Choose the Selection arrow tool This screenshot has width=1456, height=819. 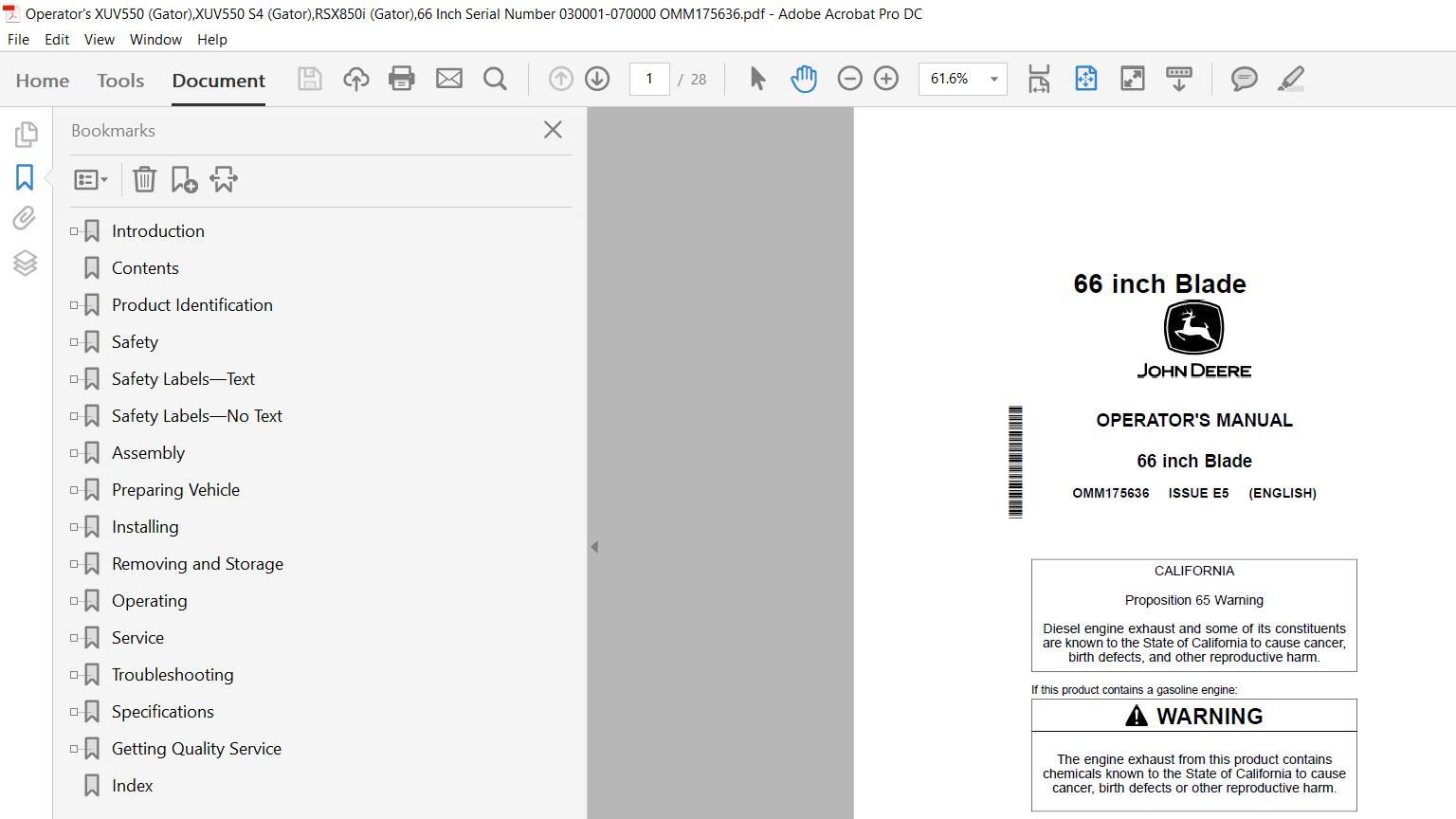tap(757, 79)
